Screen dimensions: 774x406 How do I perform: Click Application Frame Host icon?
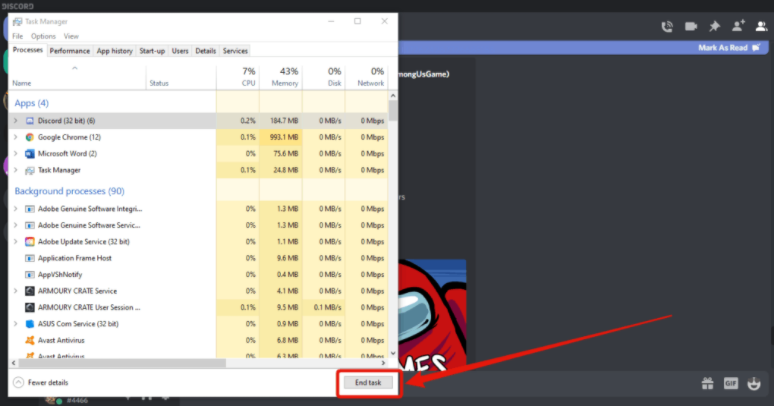tap(30, 258)
